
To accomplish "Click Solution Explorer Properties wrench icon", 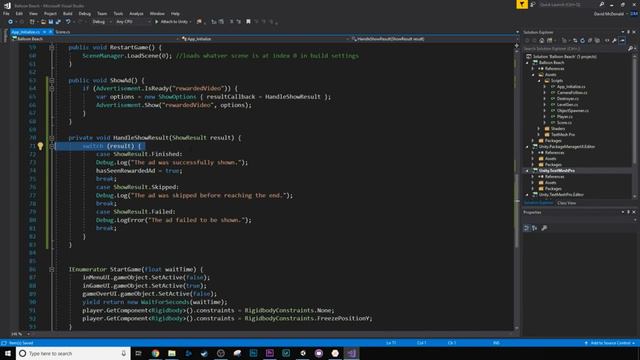I will coord(614,40).
